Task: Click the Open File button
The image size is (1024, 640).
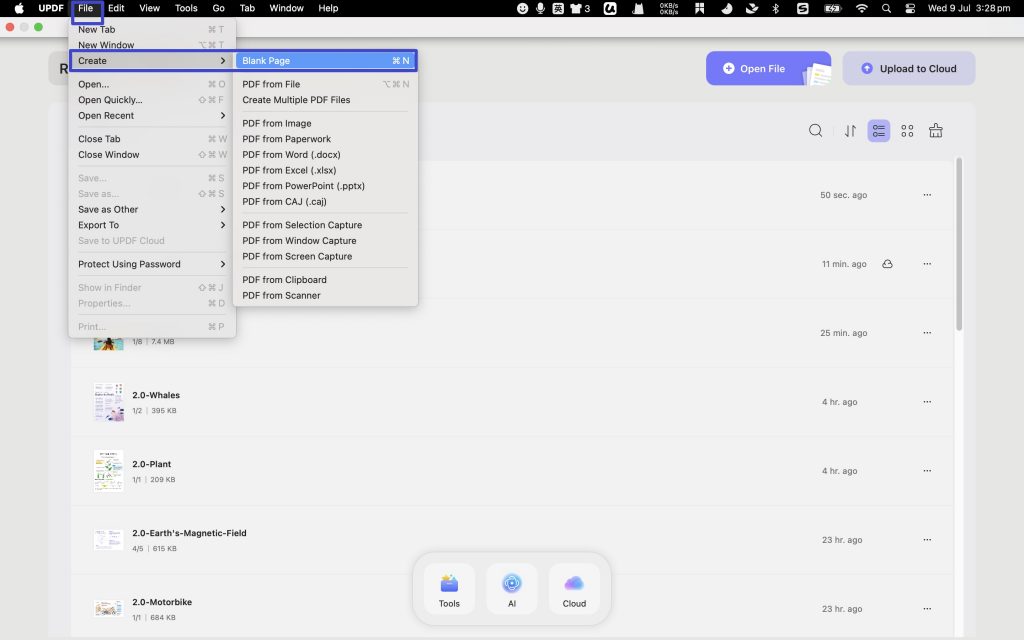Action: point(768,69)
